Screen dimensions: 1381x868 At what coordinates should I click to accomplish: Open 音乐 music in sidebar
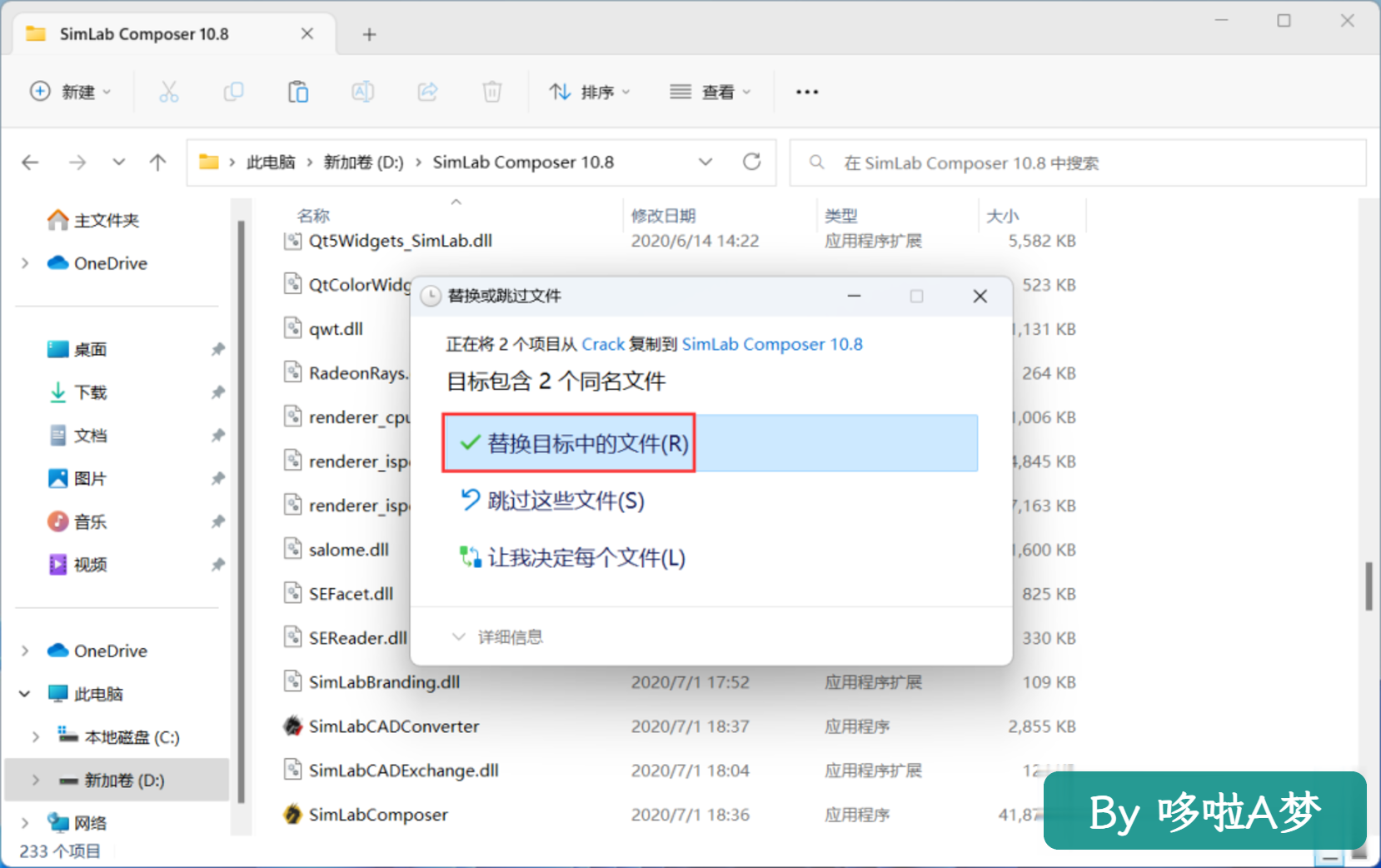[77, 521]
